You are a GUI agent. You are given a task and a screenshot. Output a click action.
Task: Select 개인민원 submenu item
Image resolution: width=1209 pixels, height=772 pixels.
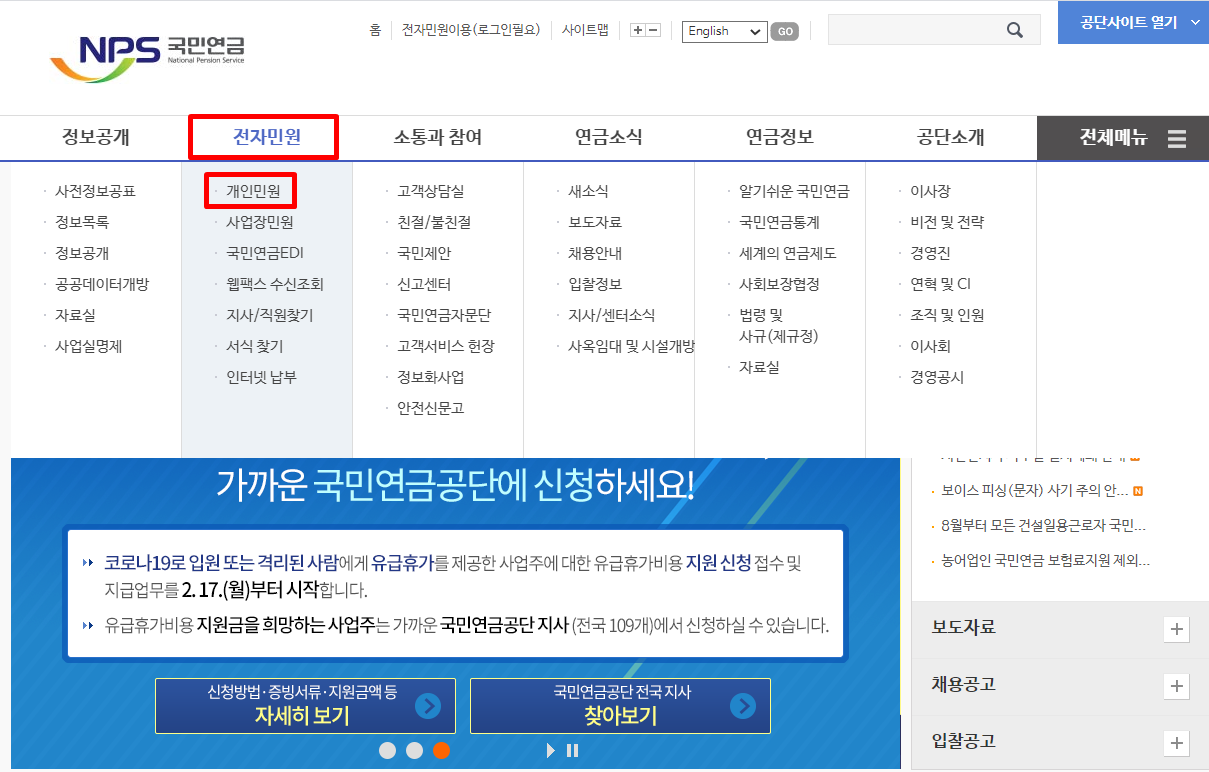click(x=254, y=191)
